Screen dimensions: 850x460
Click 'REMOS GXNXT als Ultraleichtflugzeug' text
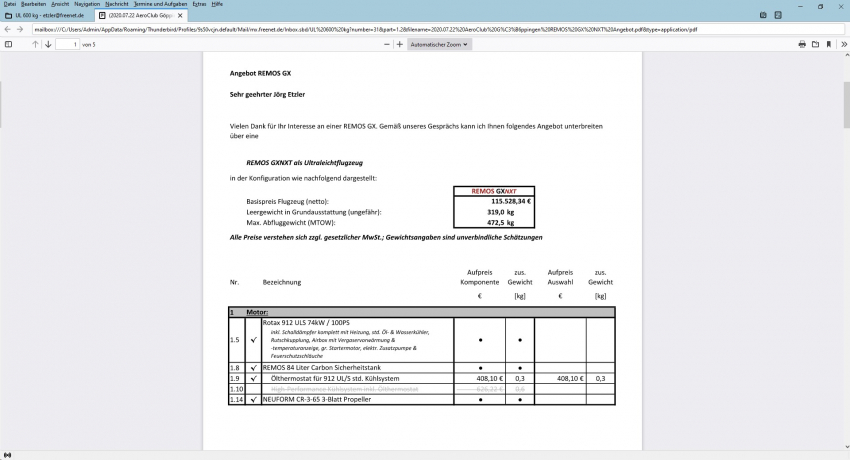pos(304,163)
